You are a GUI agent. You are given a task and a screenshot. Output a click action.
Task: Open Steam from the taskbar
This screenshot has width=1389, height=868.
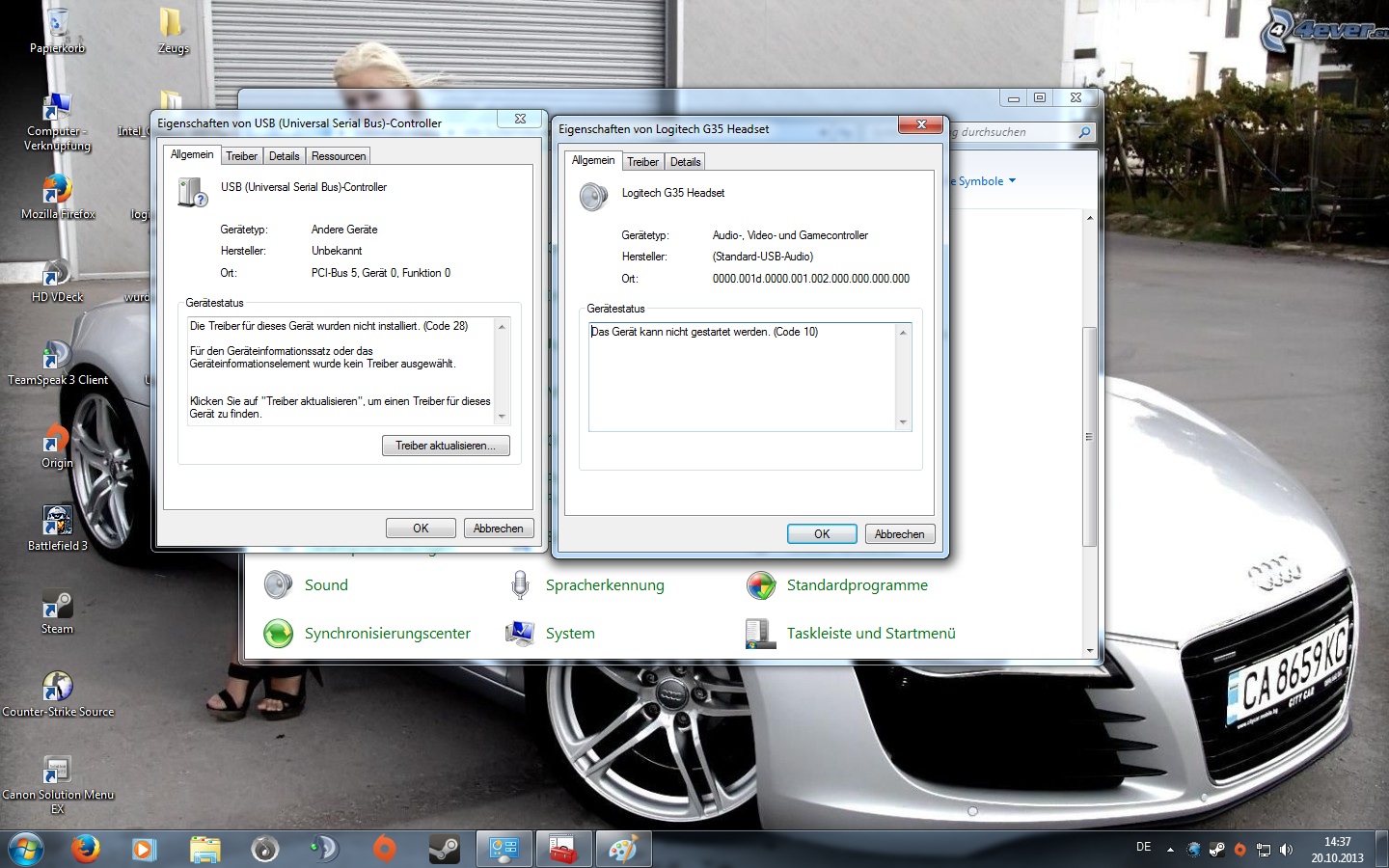pos(444,849)
